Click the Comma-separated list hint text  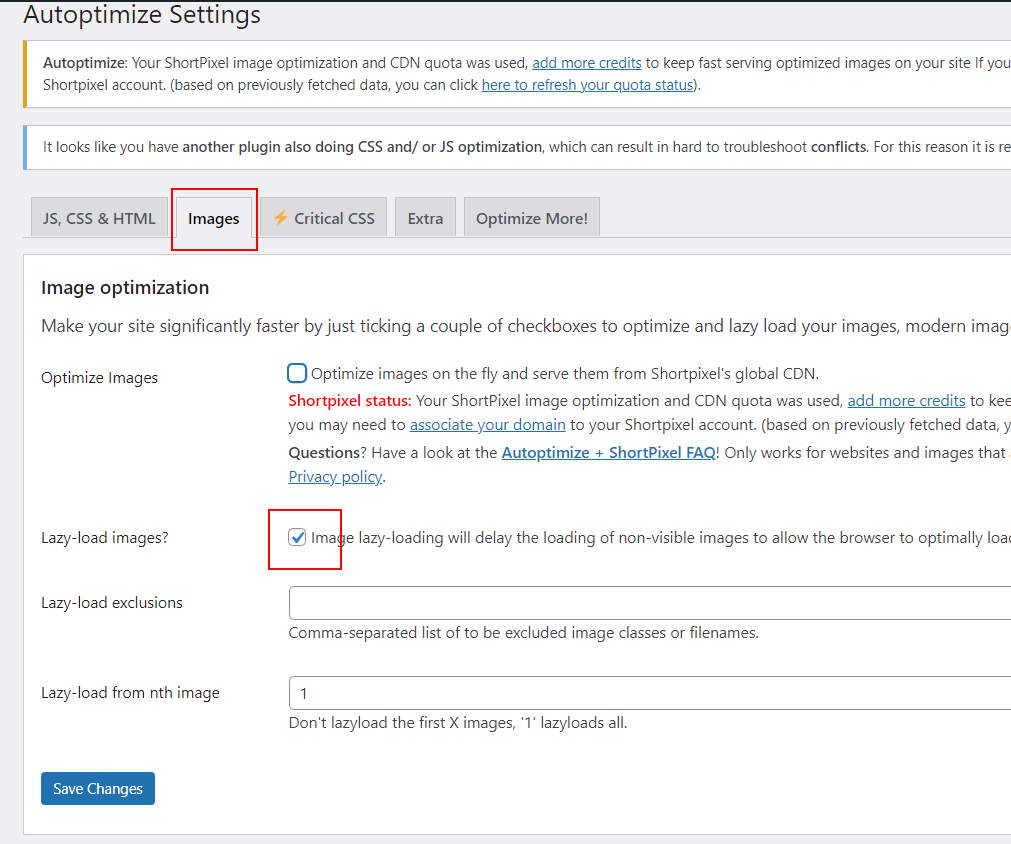click(524, 633)
